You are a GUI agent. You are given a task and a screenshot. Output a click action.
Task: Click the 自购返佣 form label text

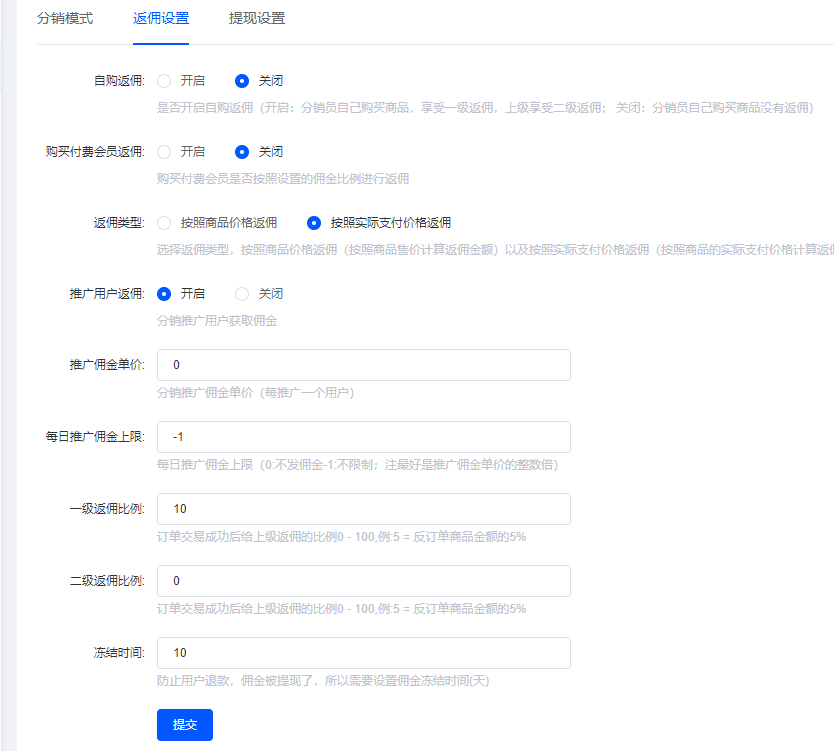click(118, 81)
